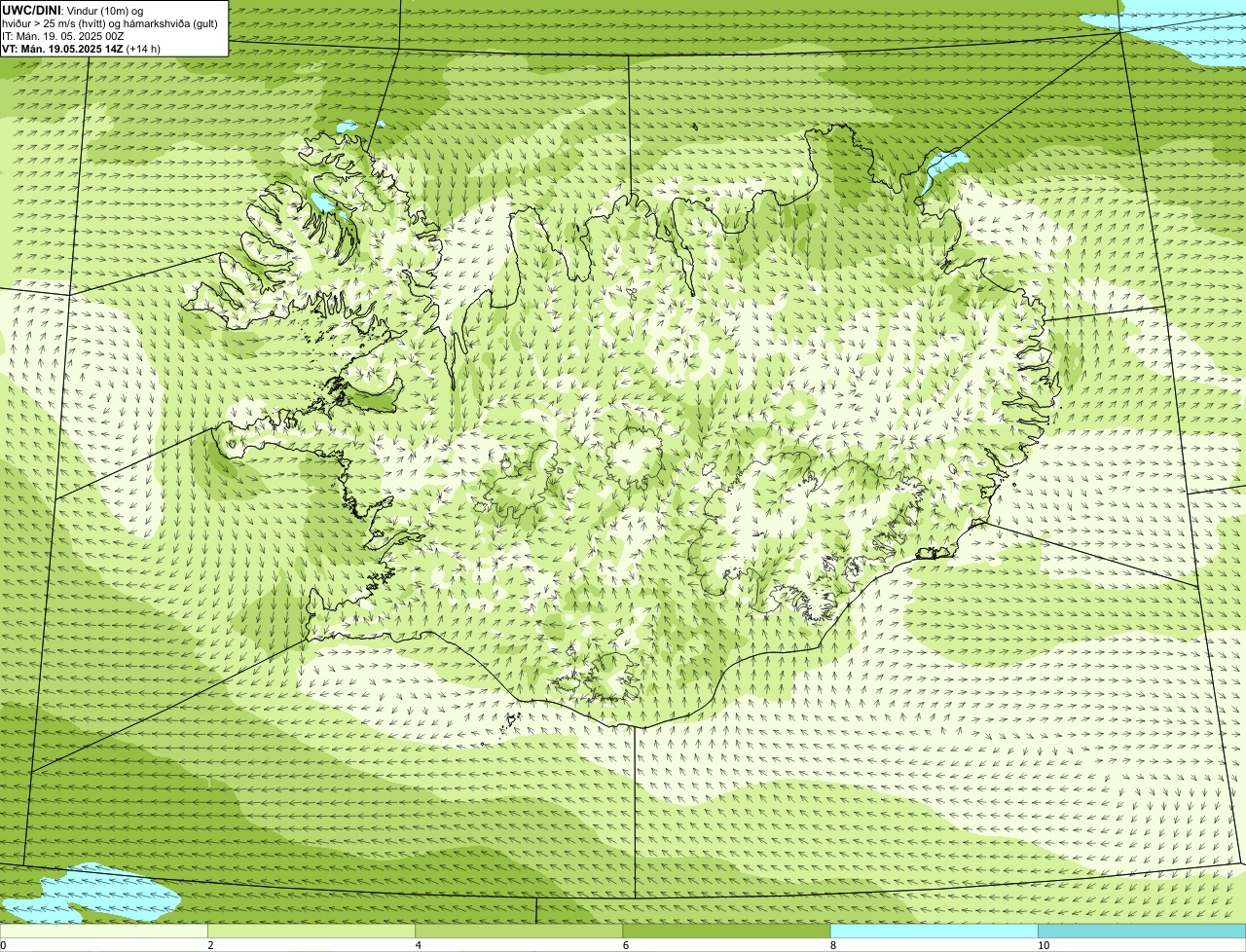Viewport: 1246px width, 952px height.
Task: Click the scale label '8'
Action: tap(832, 945)
